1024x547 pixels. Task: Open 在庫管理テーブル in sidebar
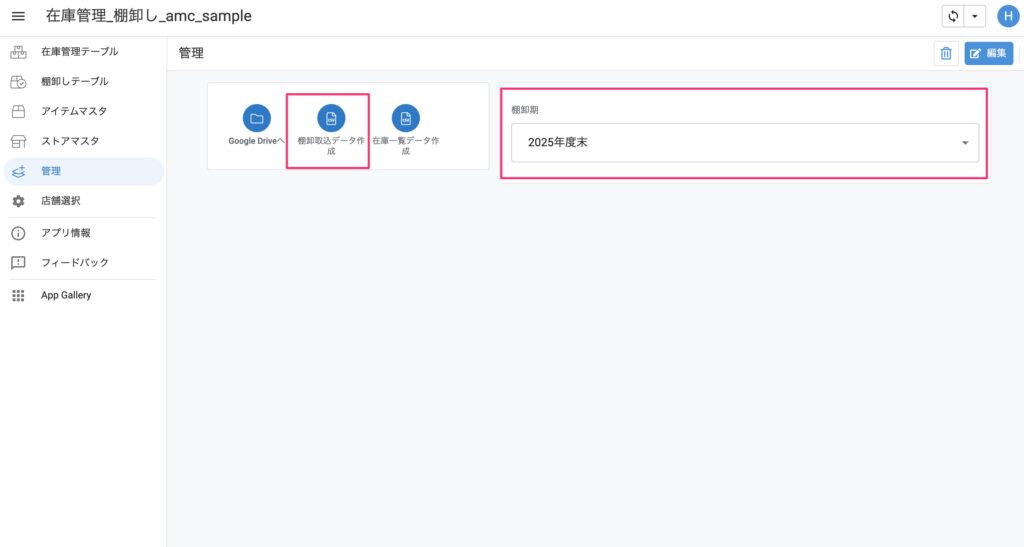[84, 52]
